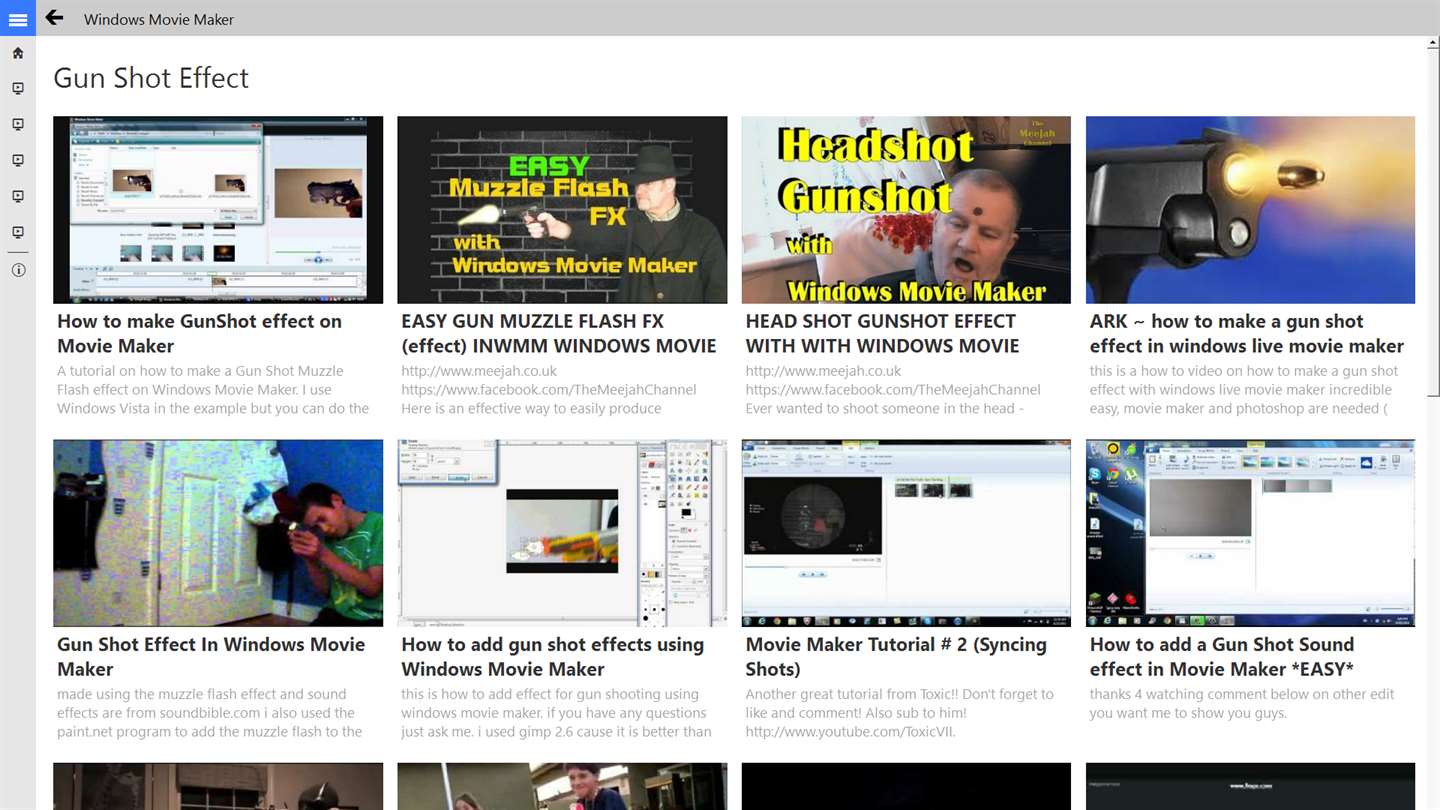This screenshot has height=810, width=1440.
Task: Open title How to make GunShot effect on Movie Maker
Action: tap(200, 334)
